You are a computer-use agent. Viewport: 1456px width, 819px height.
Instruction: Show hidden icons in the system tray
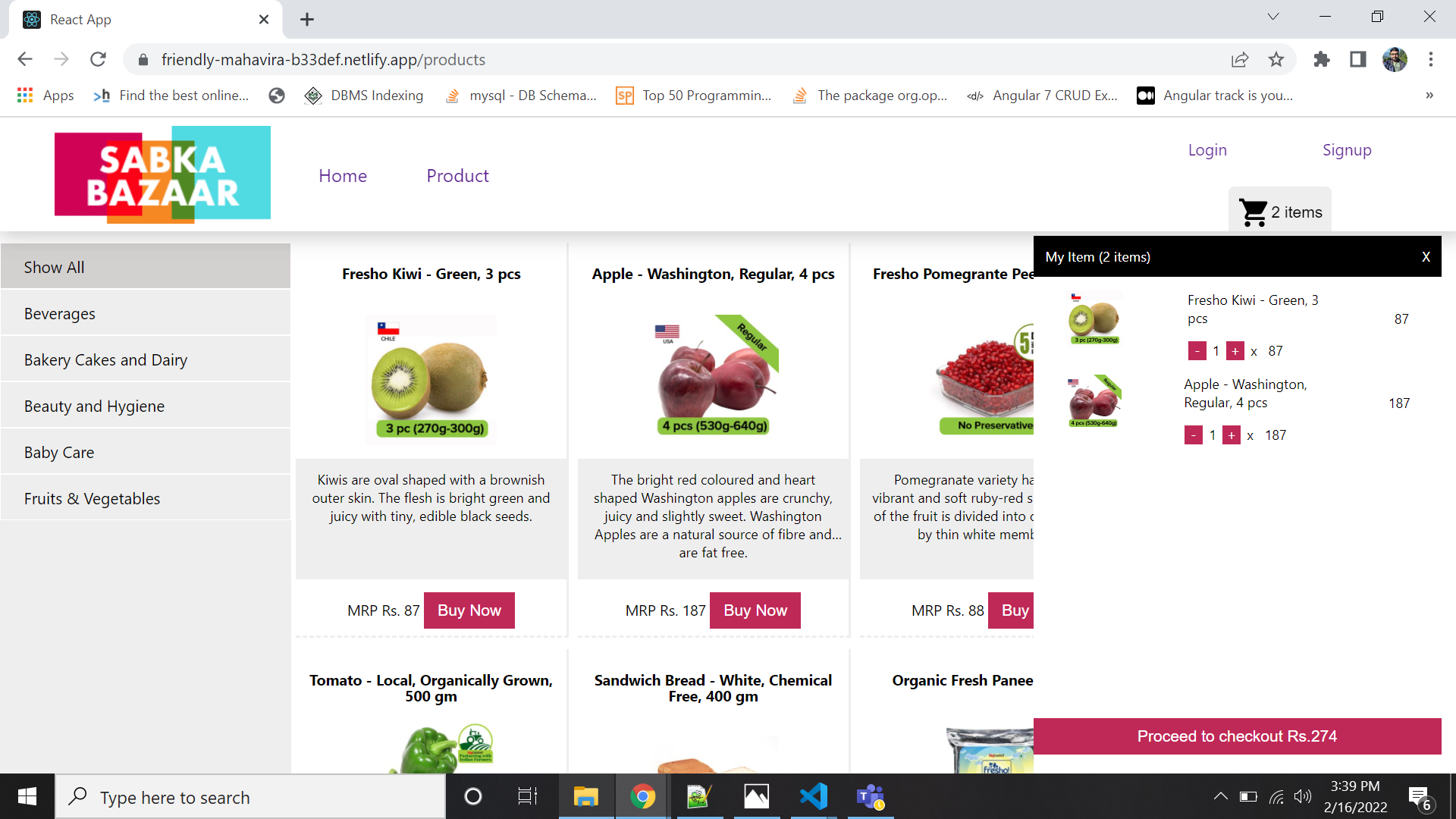tap(1221, 796)
